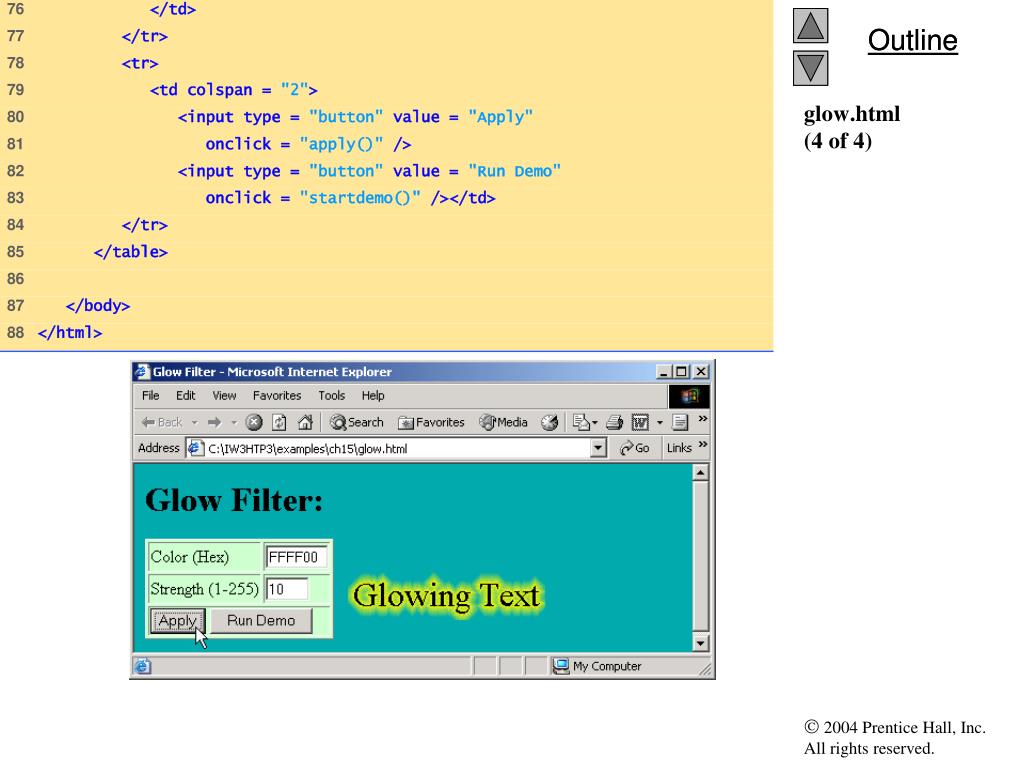Click the Color (Hex) label cell
1024x768 pixels.
204,557
